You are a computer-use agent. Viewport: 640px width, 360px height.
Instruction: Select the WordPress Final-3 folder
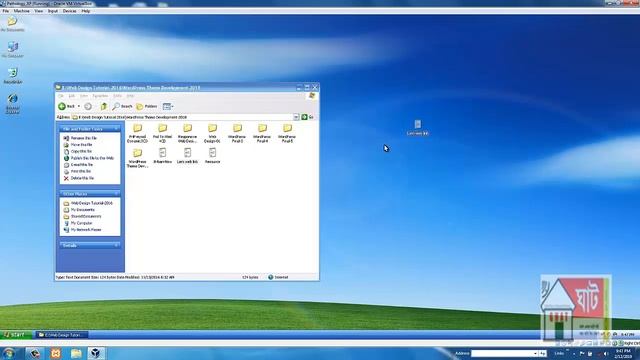pyautogui.click(x=237, y=133)
